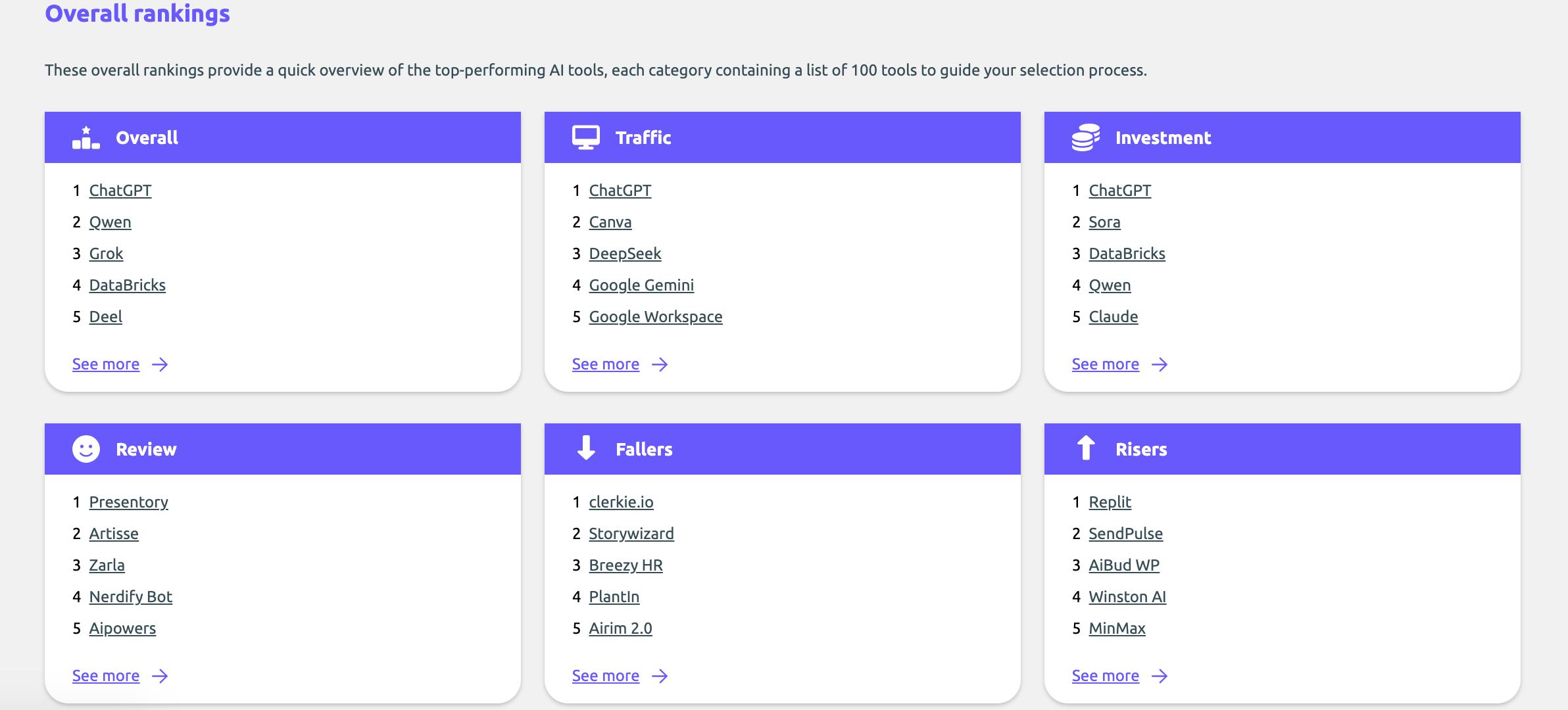
Task: Open See more link under Traffic
Action: point(605,364)
